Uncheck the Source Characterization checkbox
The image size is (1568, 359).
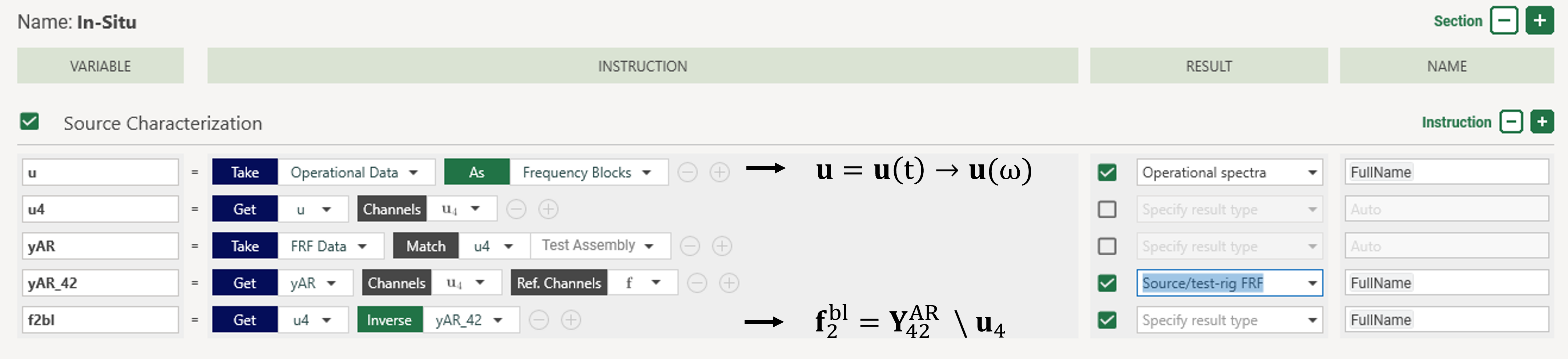[29, 121]
